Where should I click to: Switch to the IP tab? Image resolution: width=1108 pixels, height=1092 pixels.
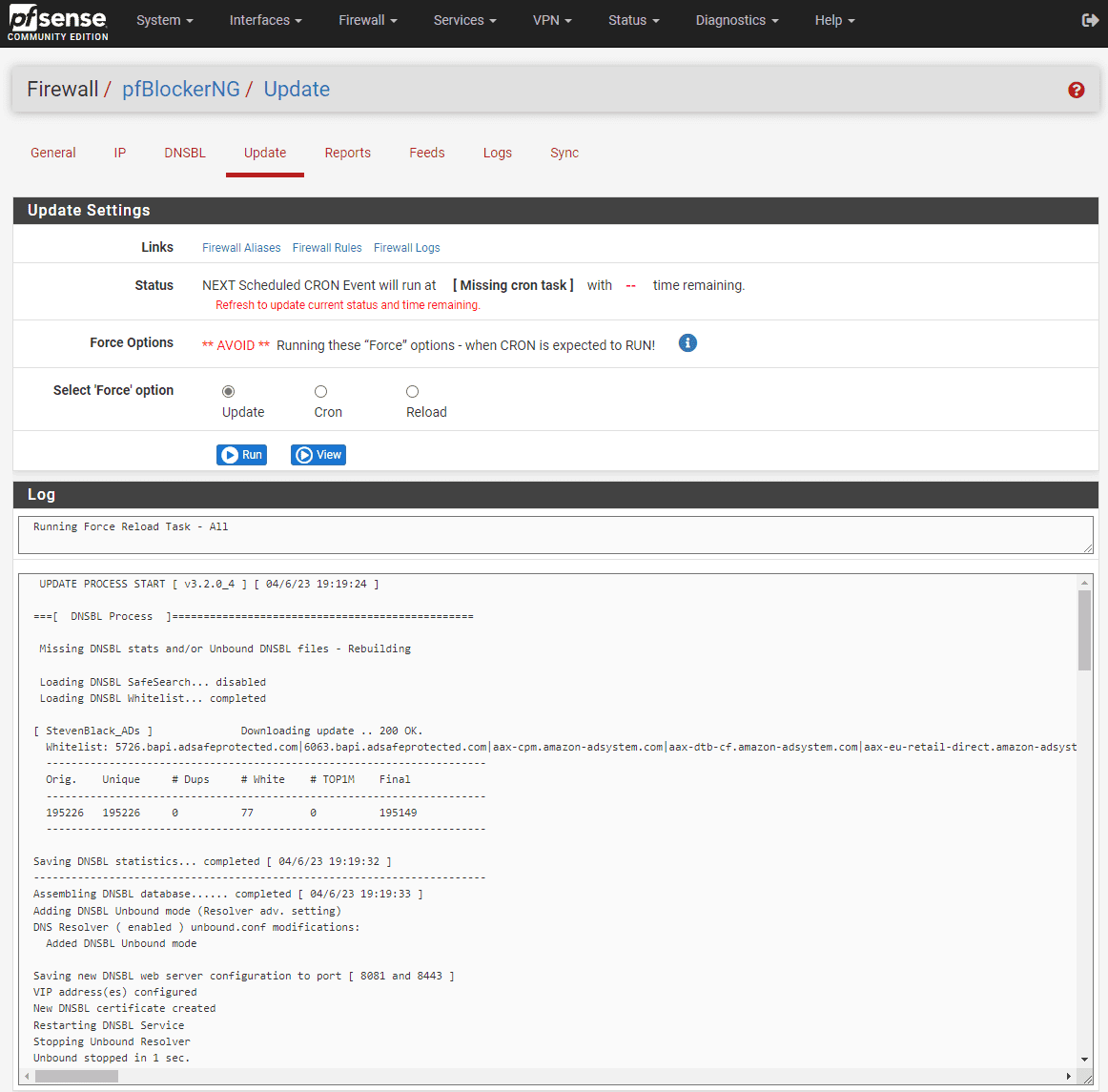click(120, 153)
